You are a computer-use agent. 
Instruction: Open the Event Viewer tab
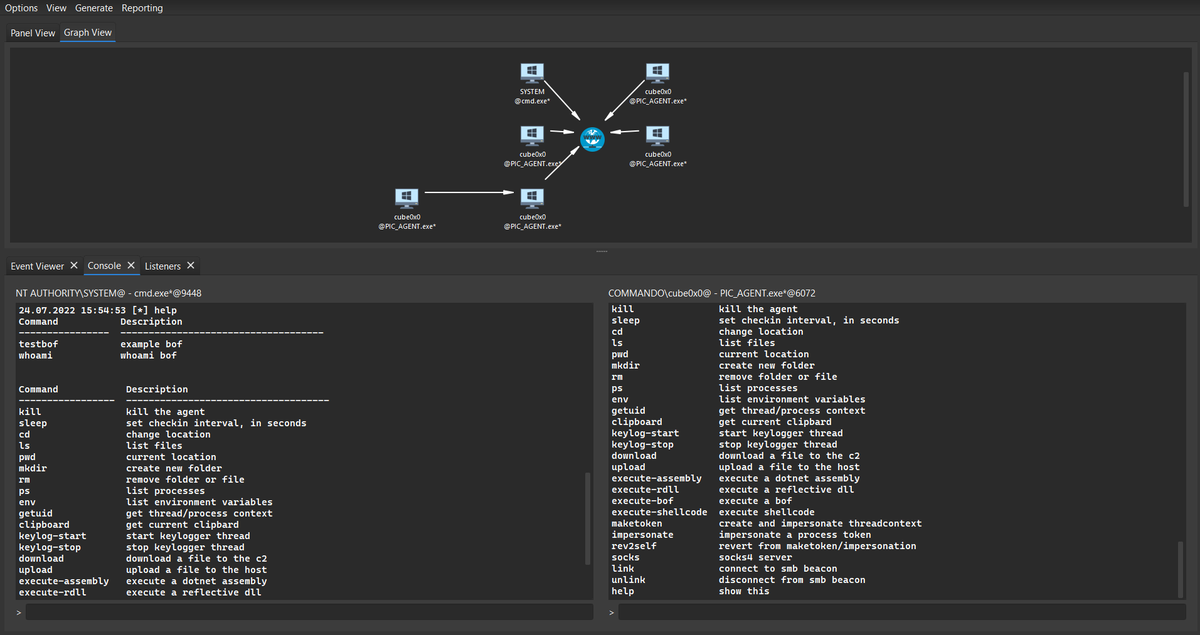(37, 266)
